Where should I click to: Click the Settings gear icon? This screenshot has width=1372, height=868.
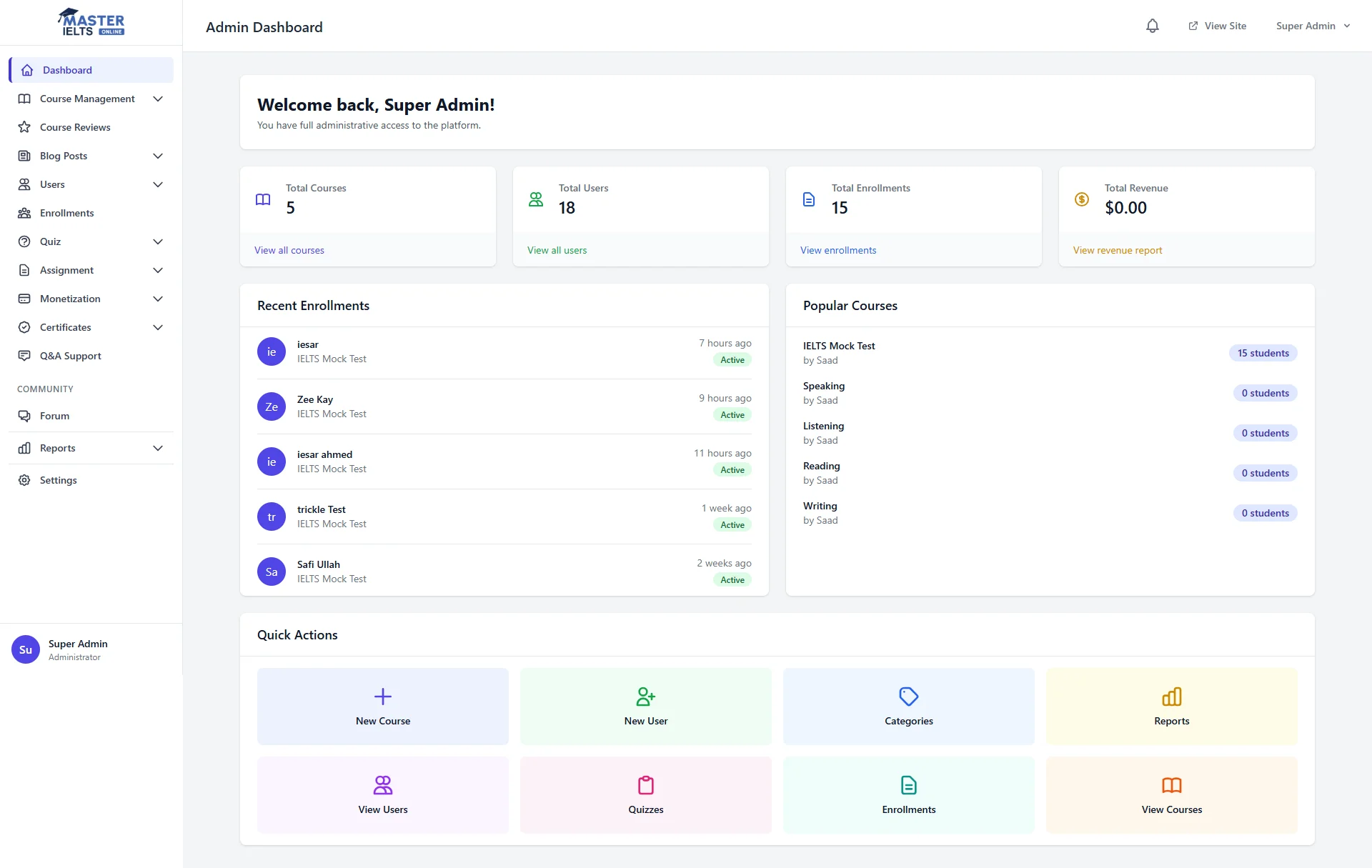tap(24, 480)
